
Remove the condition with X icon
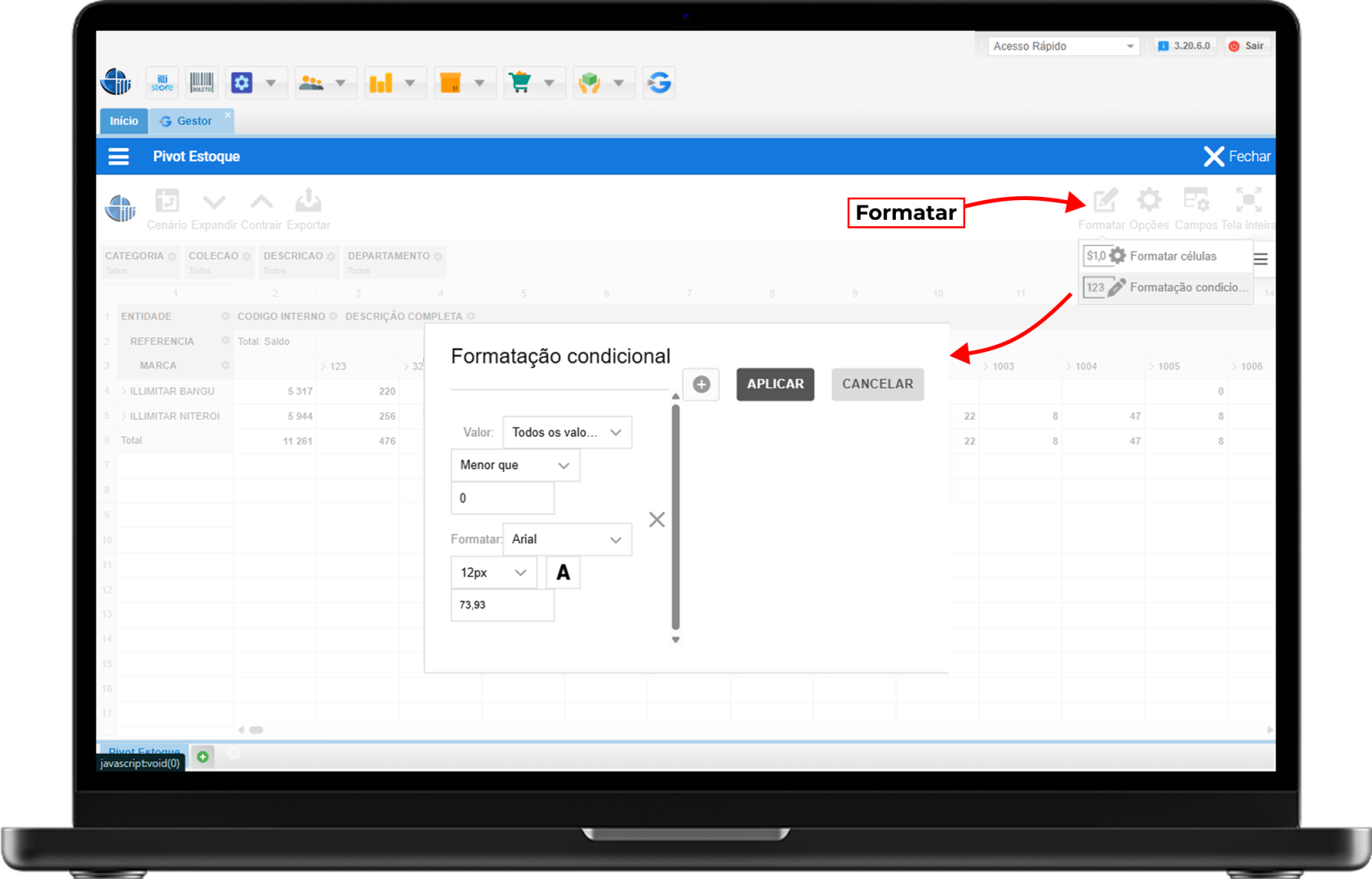coord(657,520)
